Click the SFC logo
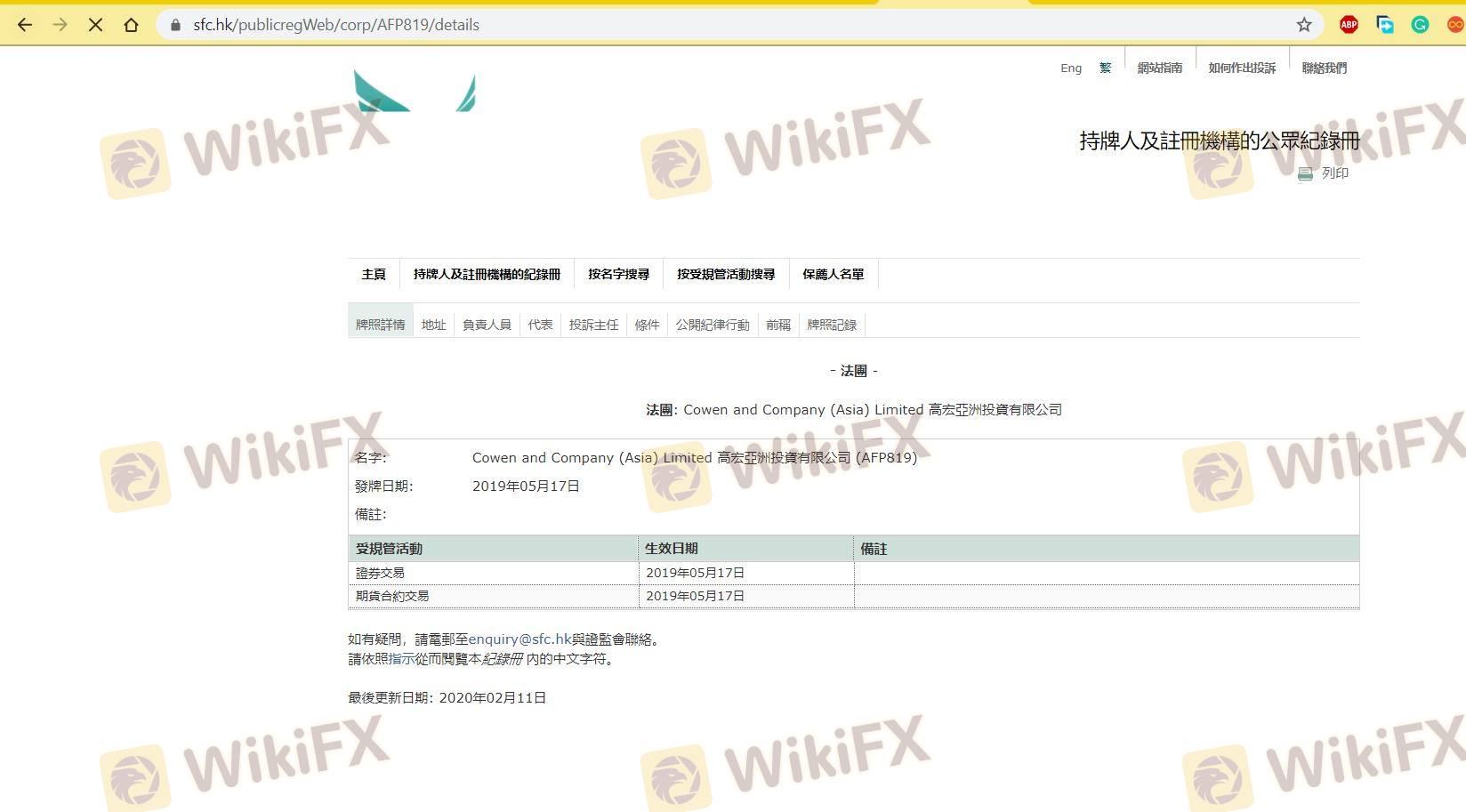The height and width of the screenshot is (812, 1466). (415, 92)
